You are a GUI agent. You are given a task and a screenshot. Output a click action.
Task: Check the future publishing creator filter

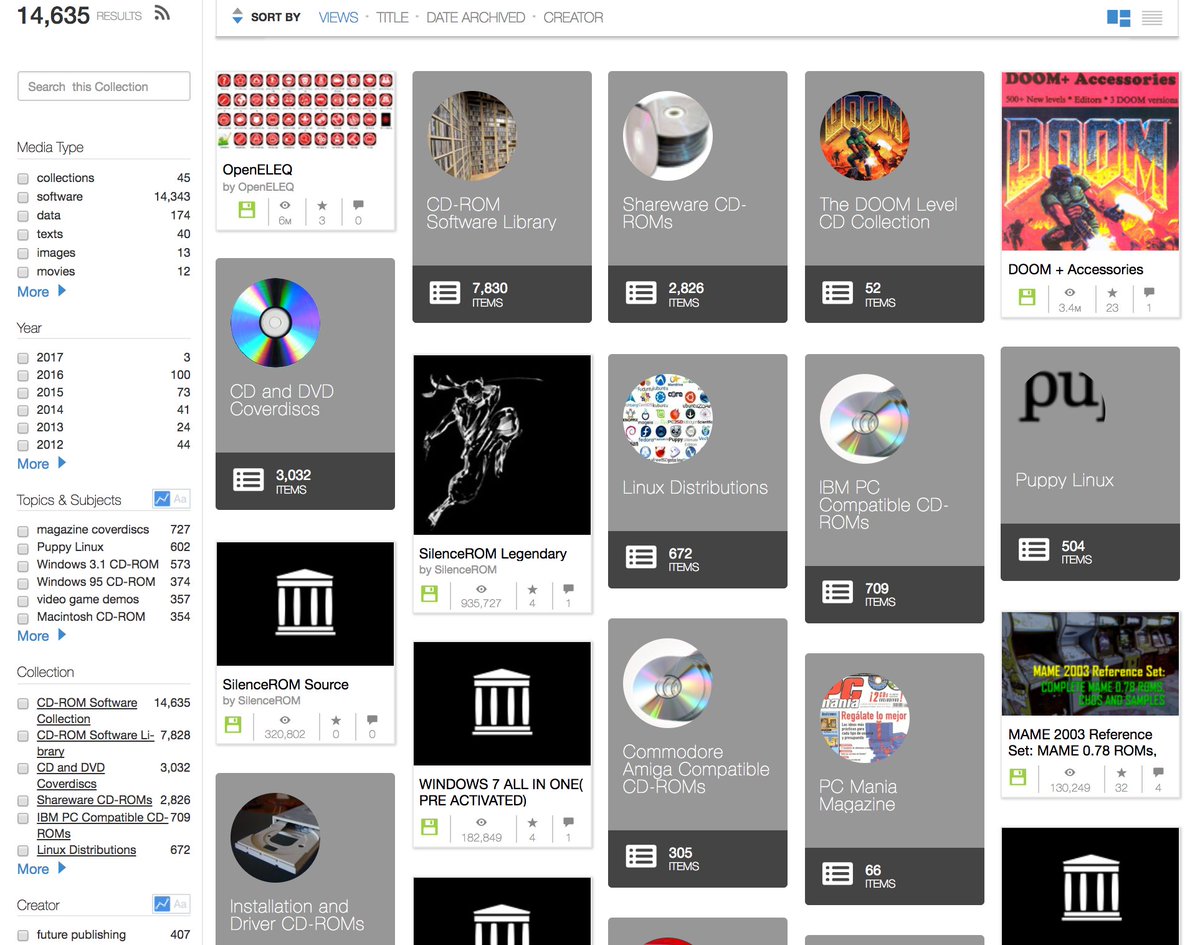(23, 935)
